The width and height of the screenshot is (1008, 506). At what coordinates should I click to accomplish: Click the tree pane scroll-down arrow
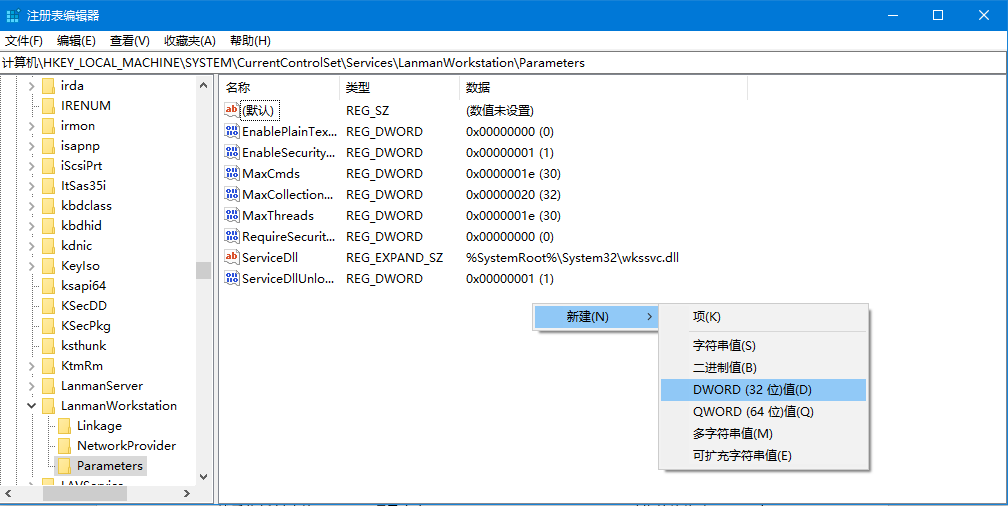click(x=204, y=478)
